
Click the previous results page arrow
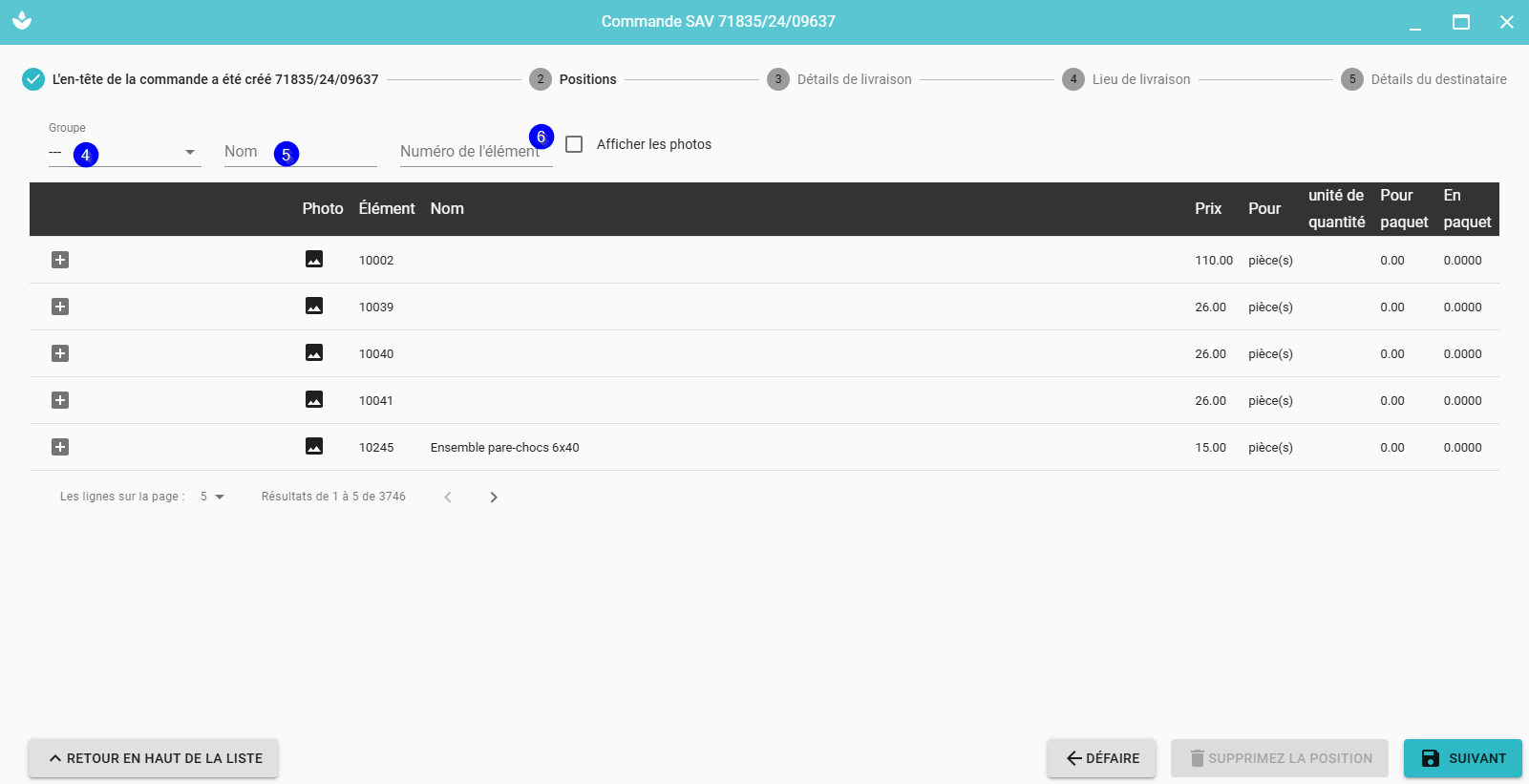448,497
